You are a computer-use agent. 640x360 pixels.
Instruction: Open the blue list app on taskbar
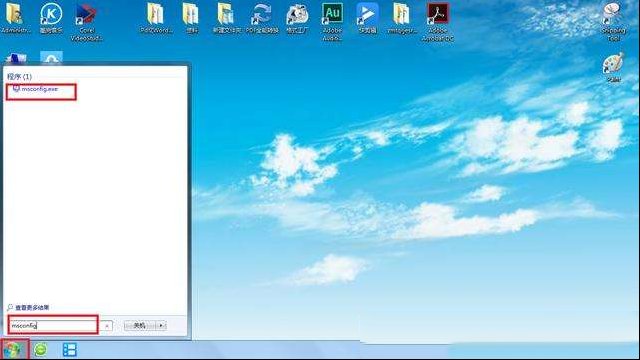pyautogui.click(x=70, y=350)
